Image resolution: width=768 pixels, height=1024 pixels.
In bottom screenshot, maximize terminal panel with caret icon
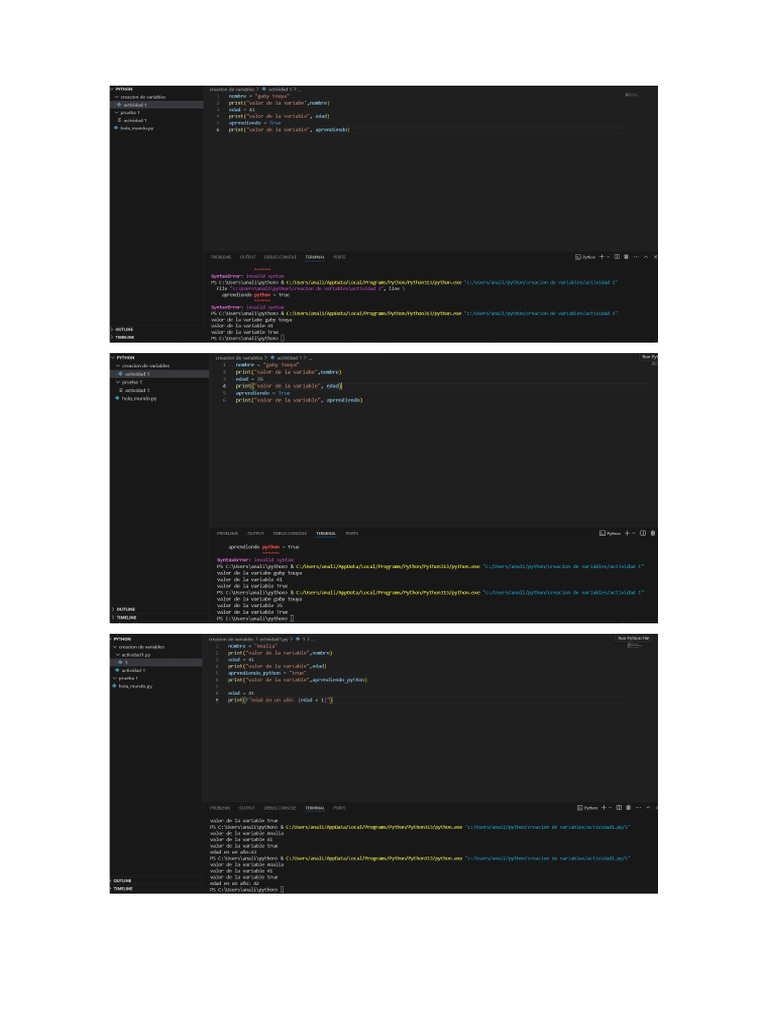(648, 808)
